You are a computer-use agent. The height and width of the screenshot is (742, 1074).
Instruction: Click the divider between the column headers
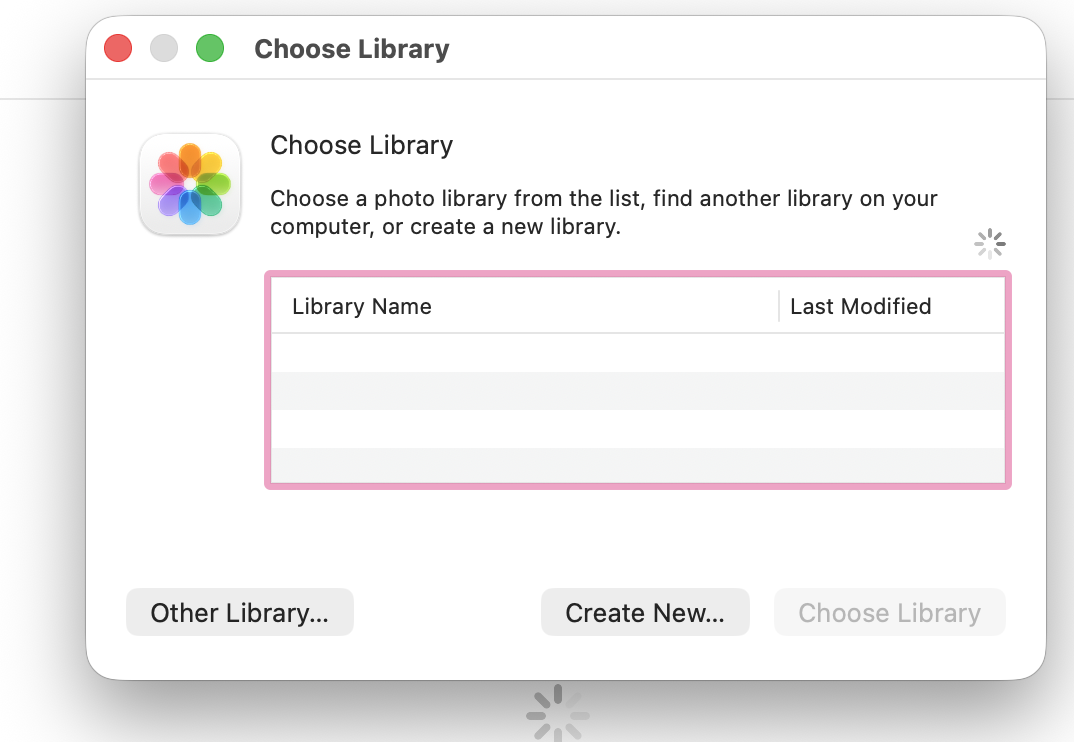[x=779, y=307]
